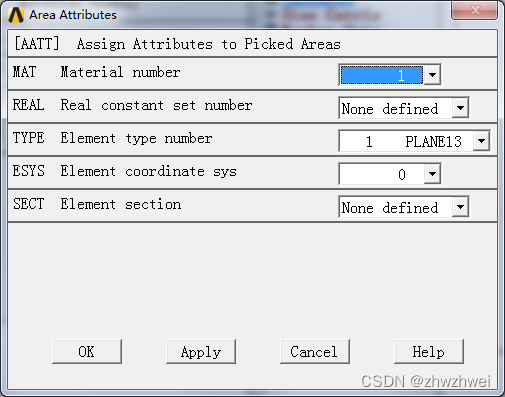Open the Material number dropdown arrow
The height and width of the screenshot is (397, 505).
pos(432,75)
